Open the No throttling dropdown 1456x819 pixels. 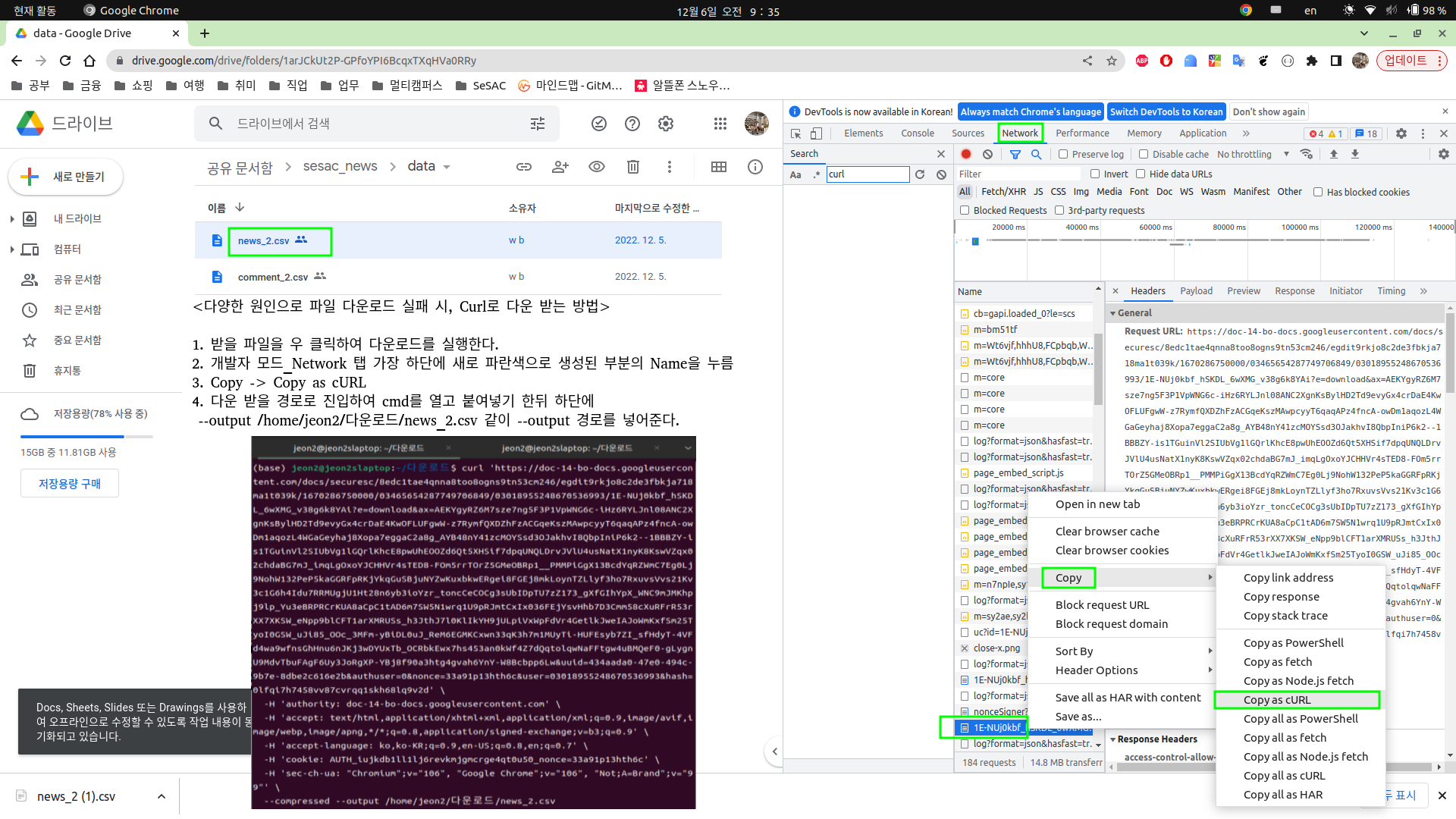tap(1252, 154)
